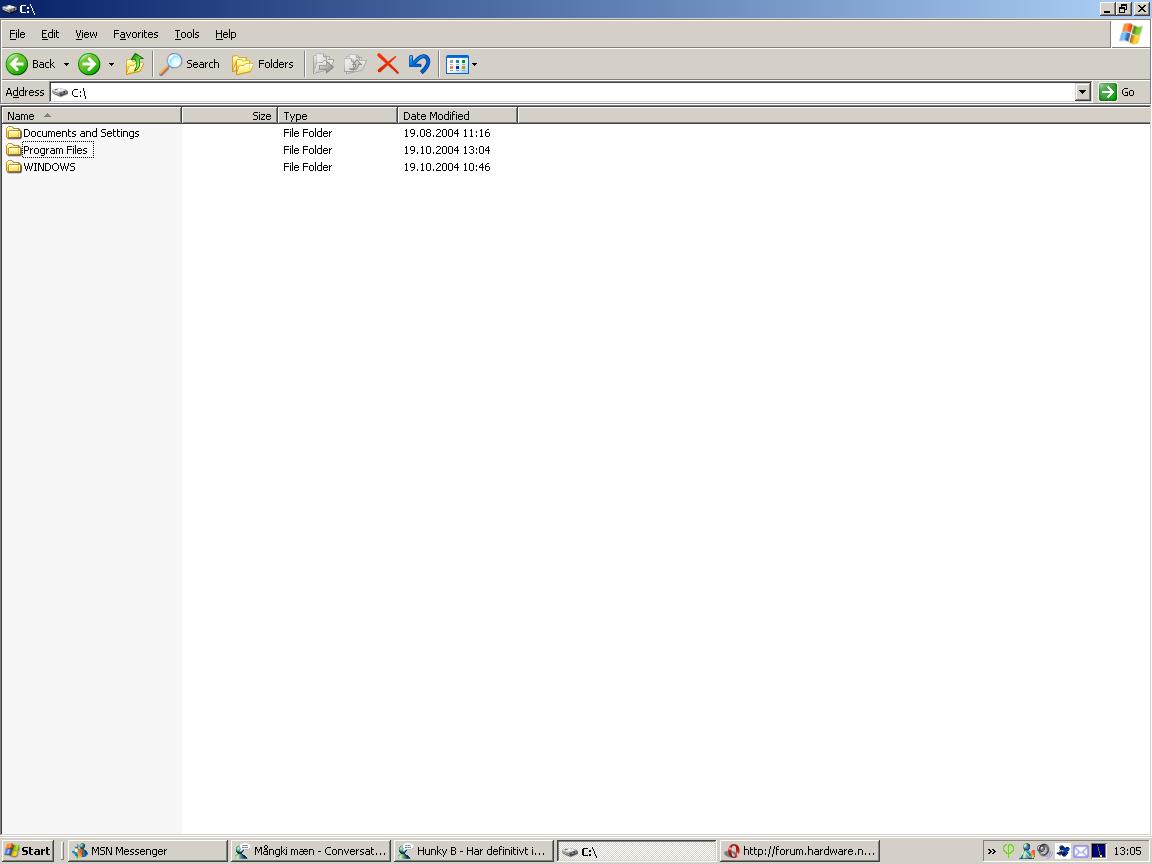
Task: Click the blue butterfly tray icon
Action: pyautogui.click(x=1062, y=851)
